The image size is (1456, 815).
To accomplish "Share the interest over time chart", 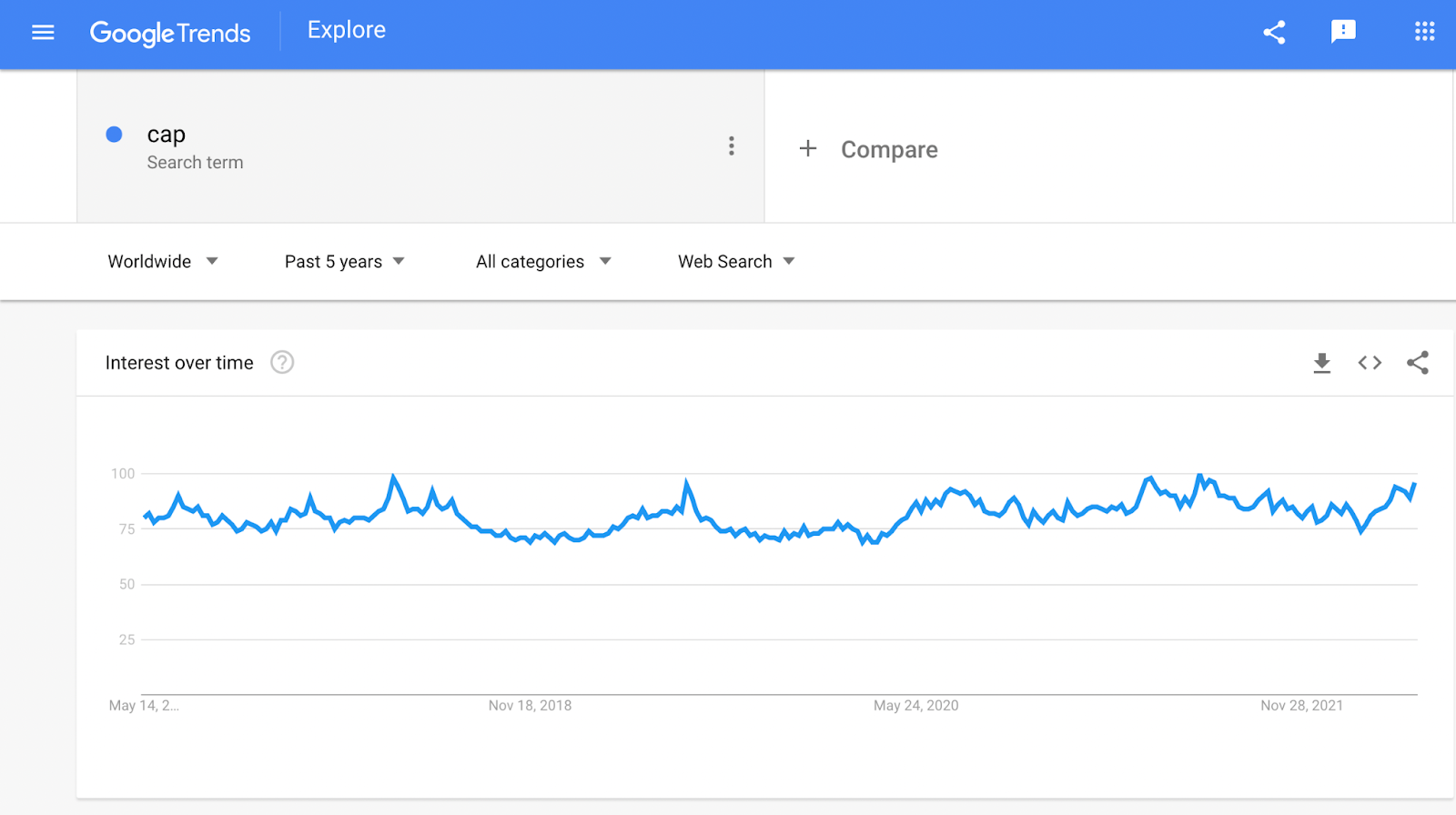I will coord(1418,363).
